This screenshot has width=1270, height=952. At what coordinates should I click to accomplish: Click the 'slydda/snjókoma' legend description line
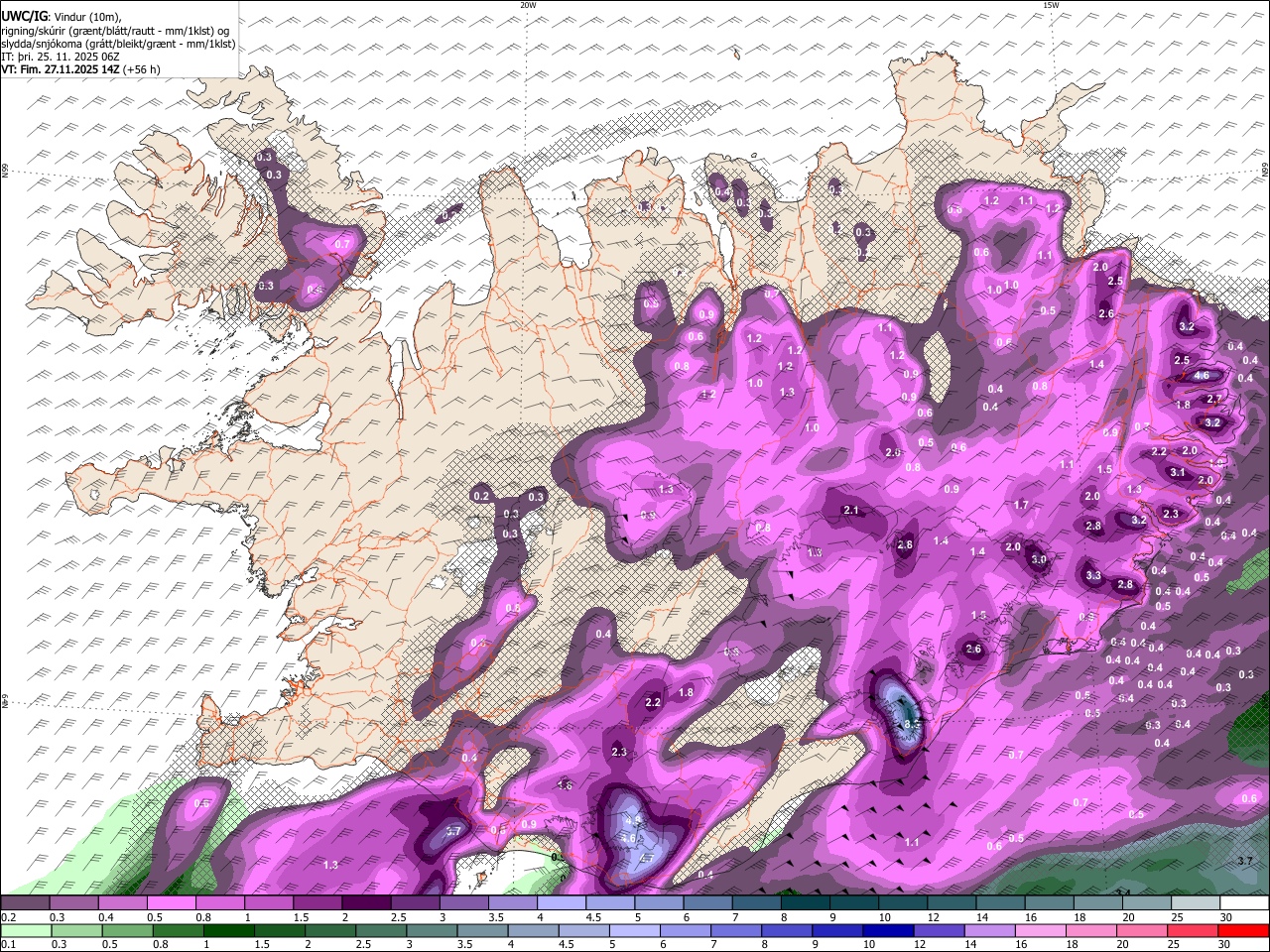pyautogui.click(x=118, y=44)
